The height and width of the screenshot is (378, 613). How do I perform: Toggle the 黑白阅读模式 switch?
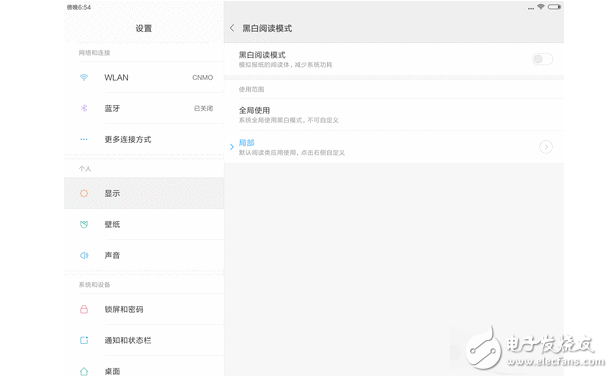point(542,59)
